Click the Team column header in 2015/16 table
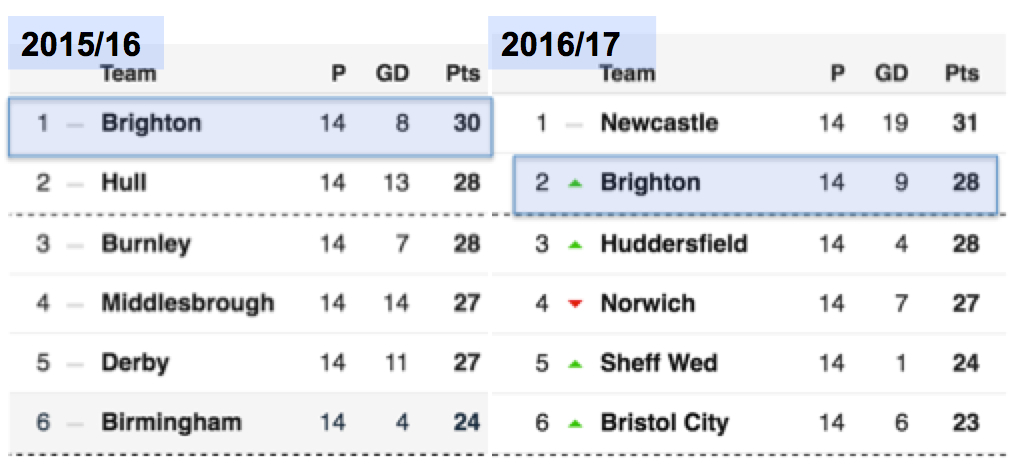This screenshot has width=1016, height=464. pos(128,74)
